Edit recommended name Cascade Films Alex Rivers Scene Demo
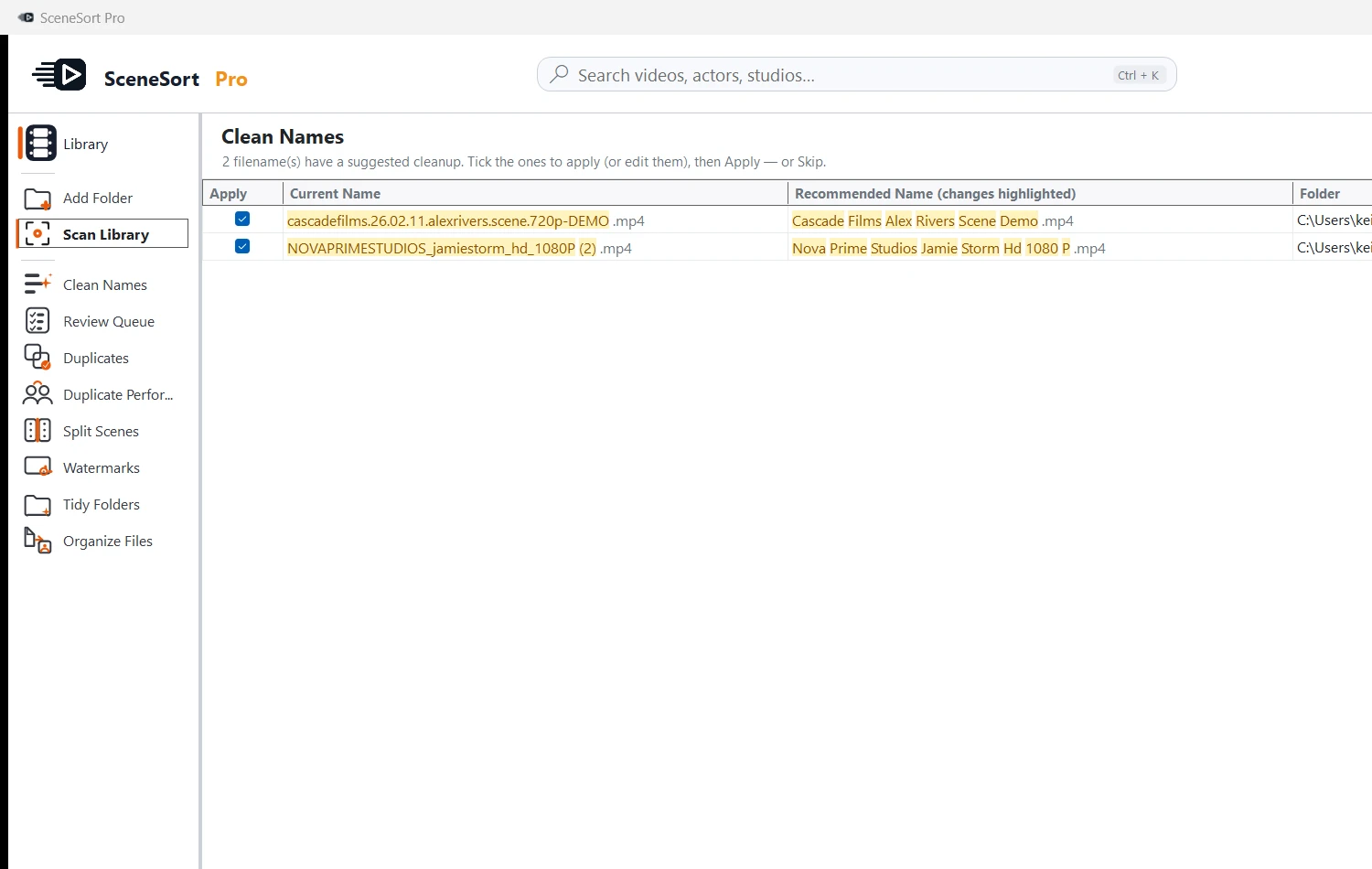 click(915, 220)
